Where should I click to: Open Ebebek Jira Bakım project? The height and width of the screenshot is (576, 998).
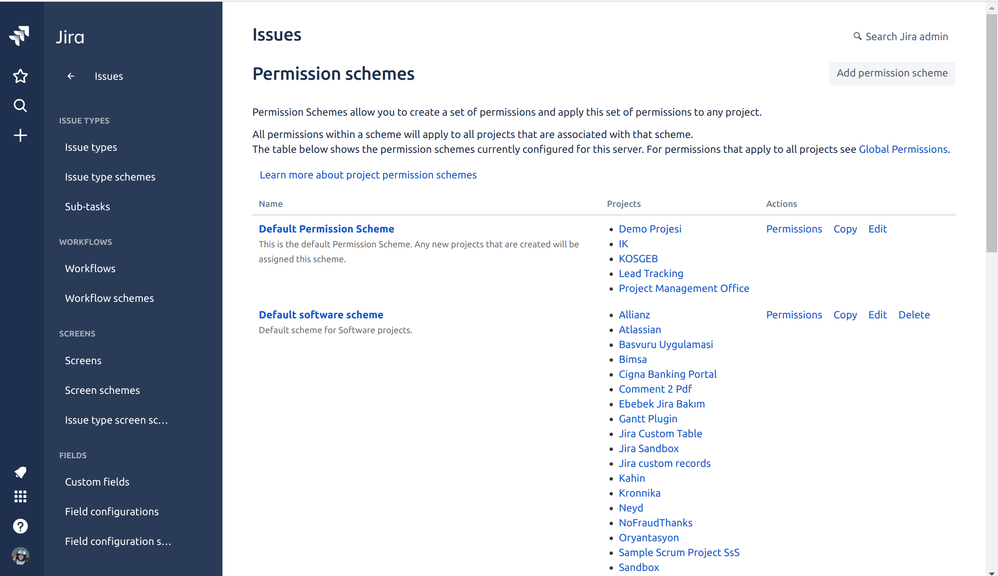coord(662,404)
